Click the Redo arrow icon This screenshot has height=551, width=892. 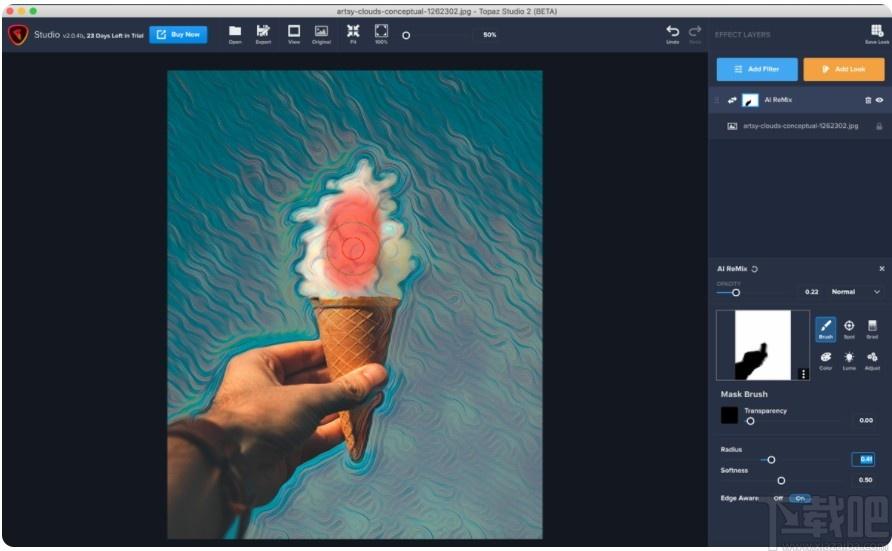pos(695,34)
